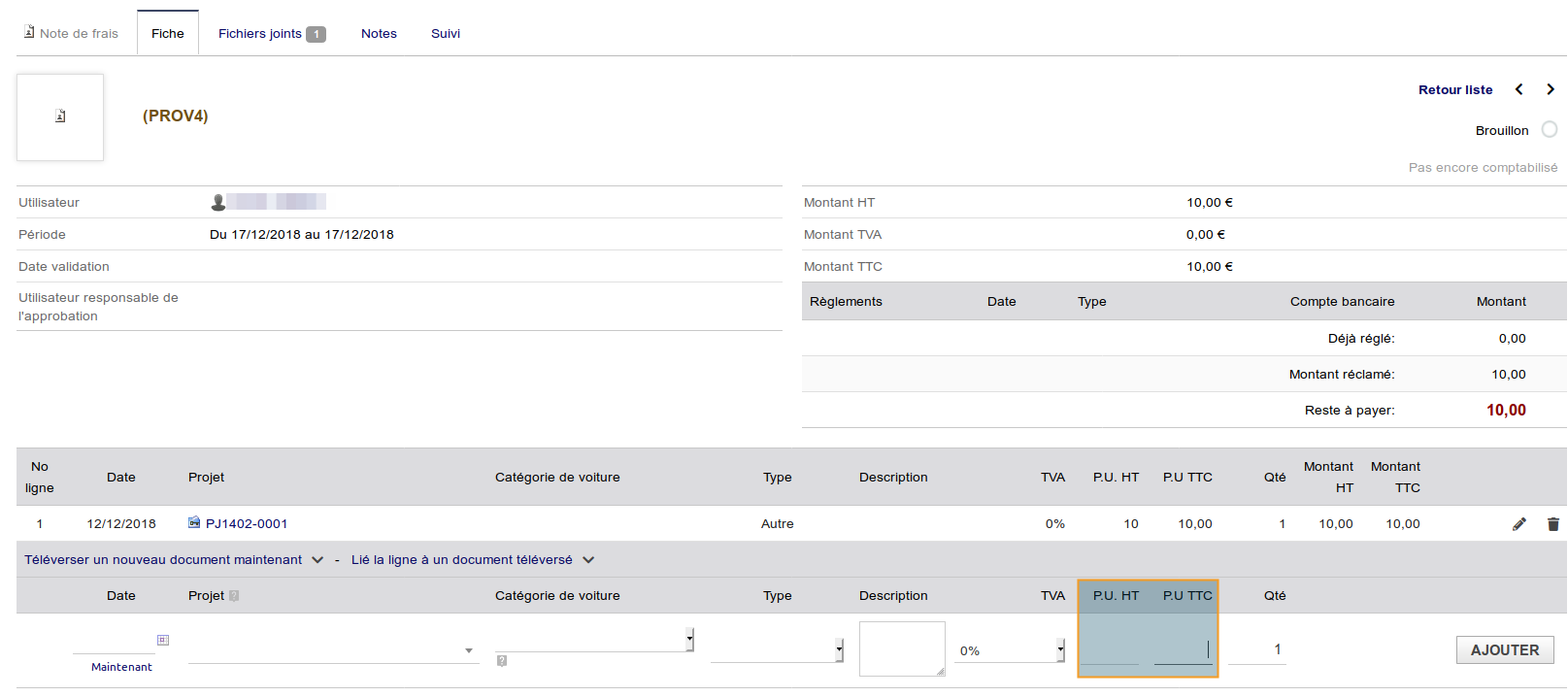Click the Maintenant link under date field
The image size is (1568, 697).
click(121, 667)
